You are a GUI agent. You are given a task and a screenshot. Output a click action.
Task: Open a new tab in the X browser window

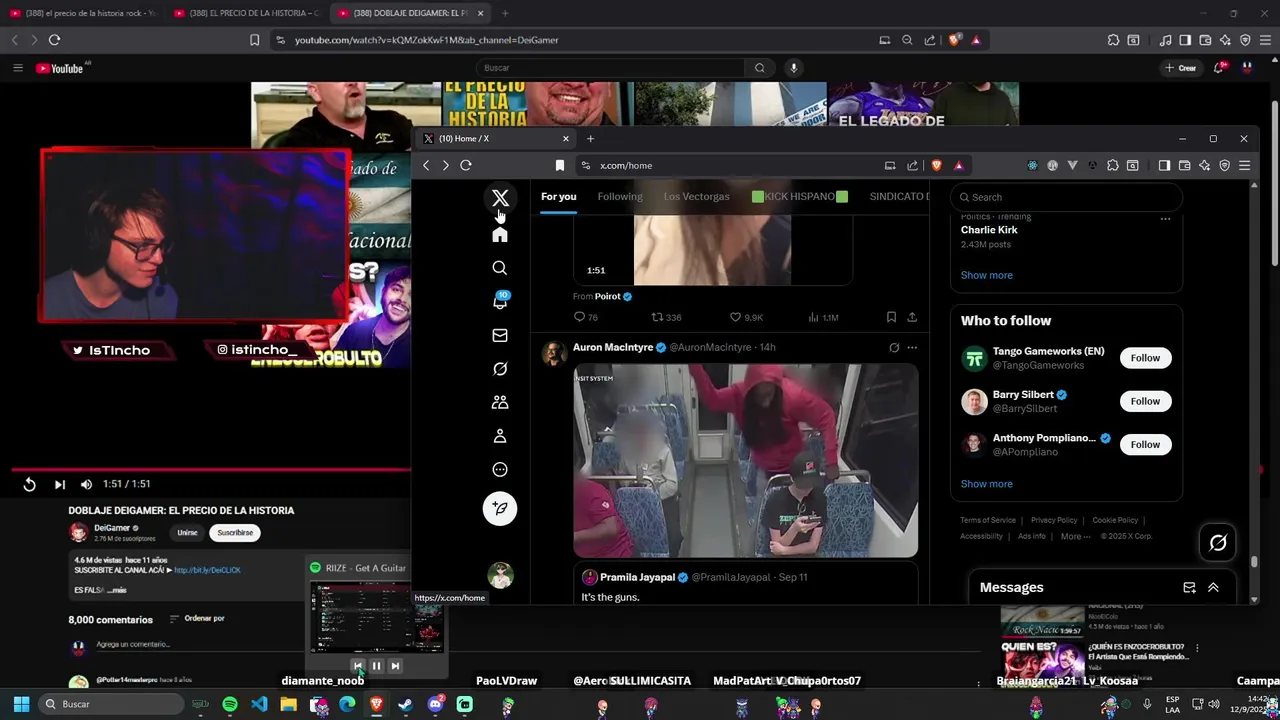(x=590, y=138)
